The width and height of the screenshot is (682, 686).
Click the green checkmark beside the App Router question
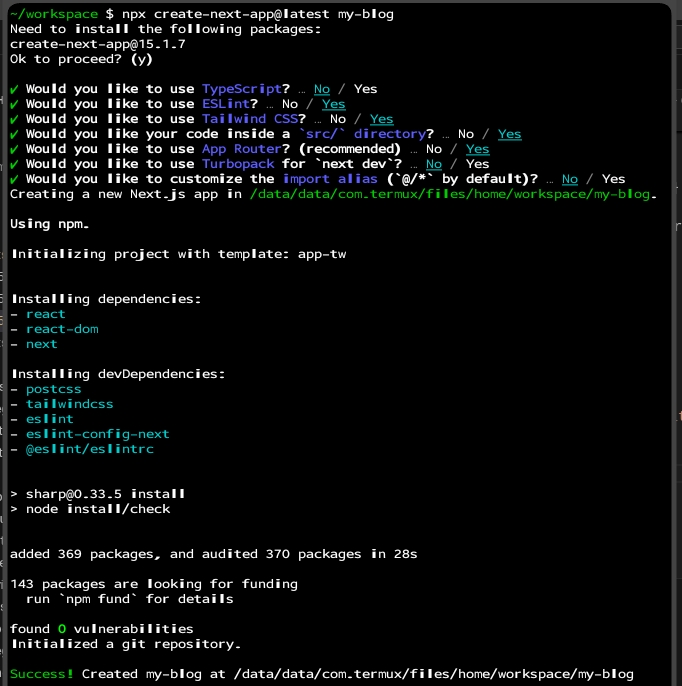[14, 149]
